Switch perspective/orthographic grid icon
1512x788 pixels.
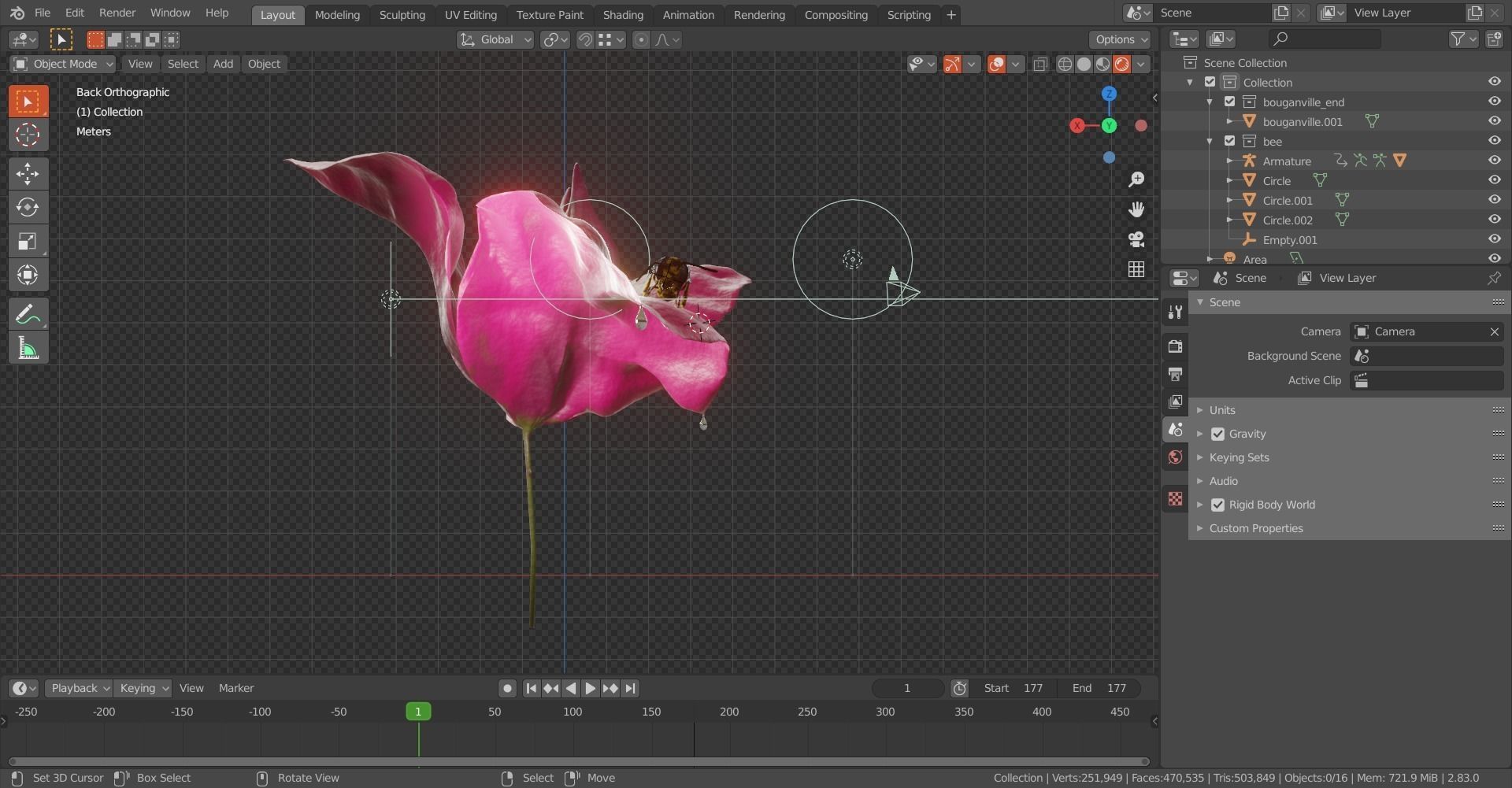[x=1136, y=269]
